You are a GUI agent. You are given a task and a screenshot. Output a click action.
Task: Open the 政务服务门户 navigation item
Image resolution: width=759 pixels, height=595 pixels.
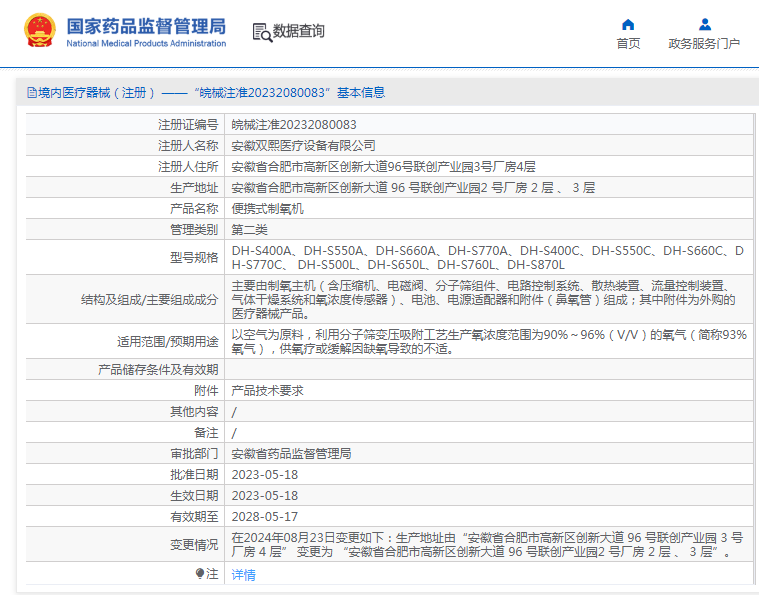pos(704,43)
